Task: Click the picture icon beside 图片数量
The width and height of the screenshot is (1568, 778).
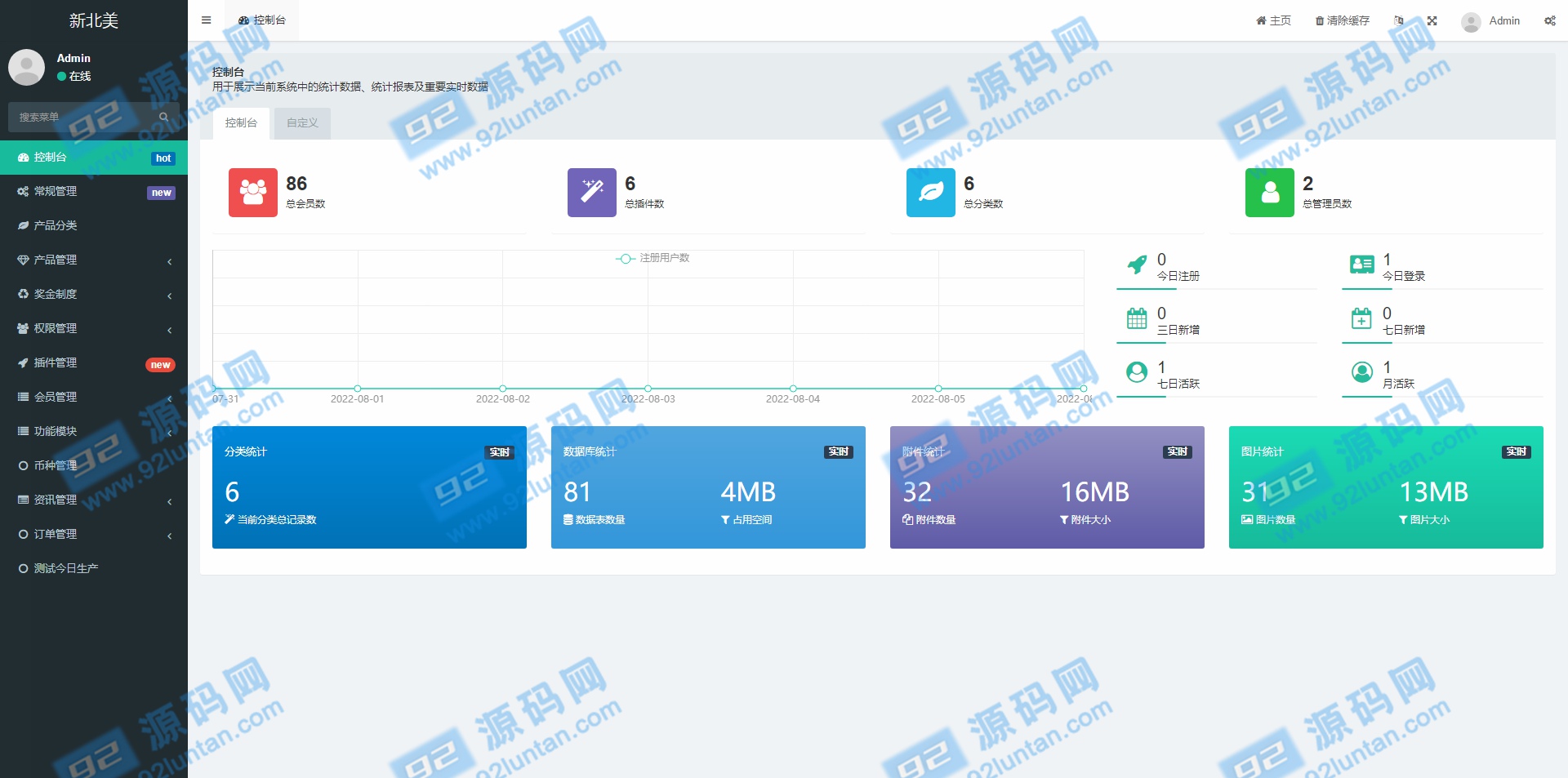Action: (x=1247, y=519)
